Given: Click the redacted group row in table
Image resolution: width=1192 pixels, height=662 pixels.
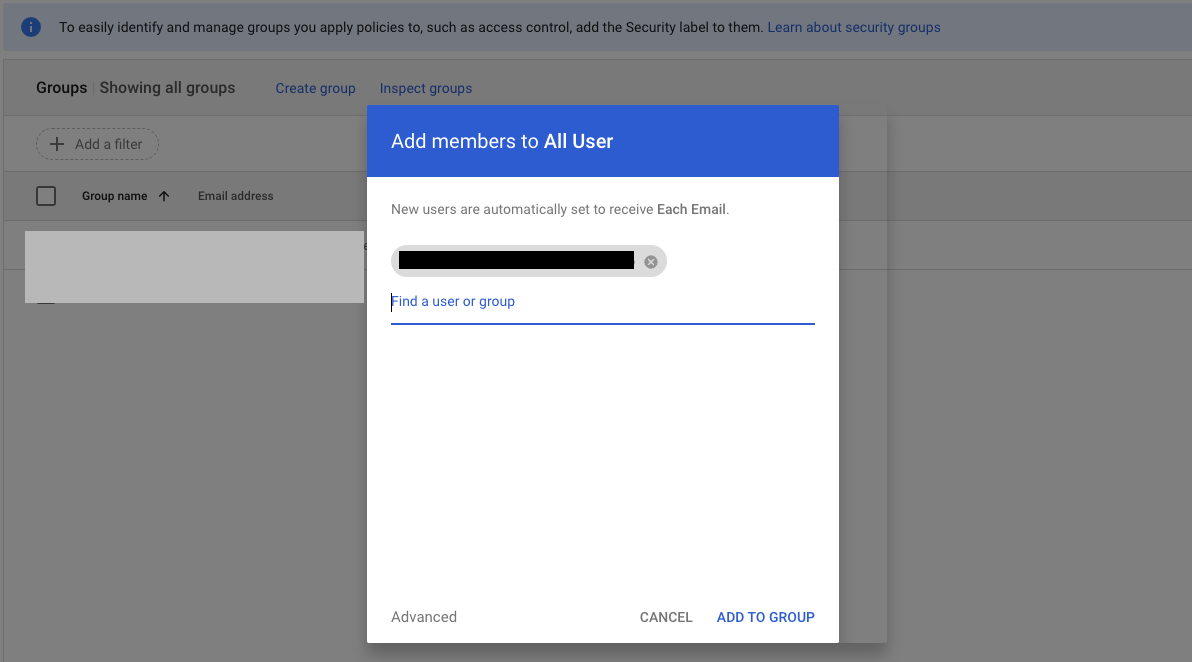Looking at the screenshot, I should (x=194, y=267).
